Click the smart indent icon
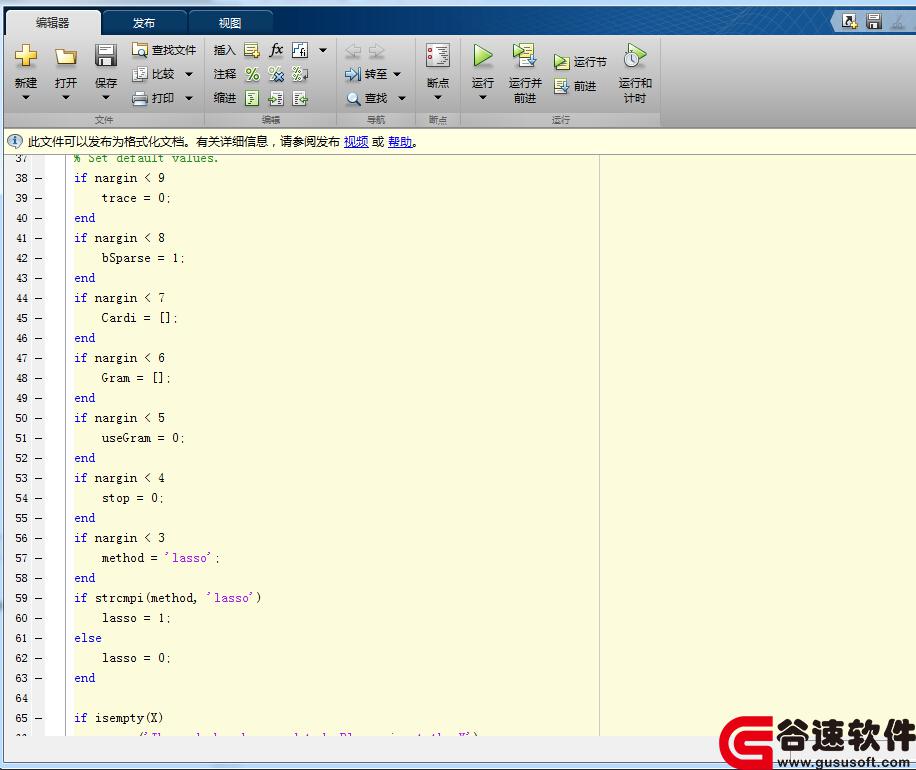 (x=252, y=98)
